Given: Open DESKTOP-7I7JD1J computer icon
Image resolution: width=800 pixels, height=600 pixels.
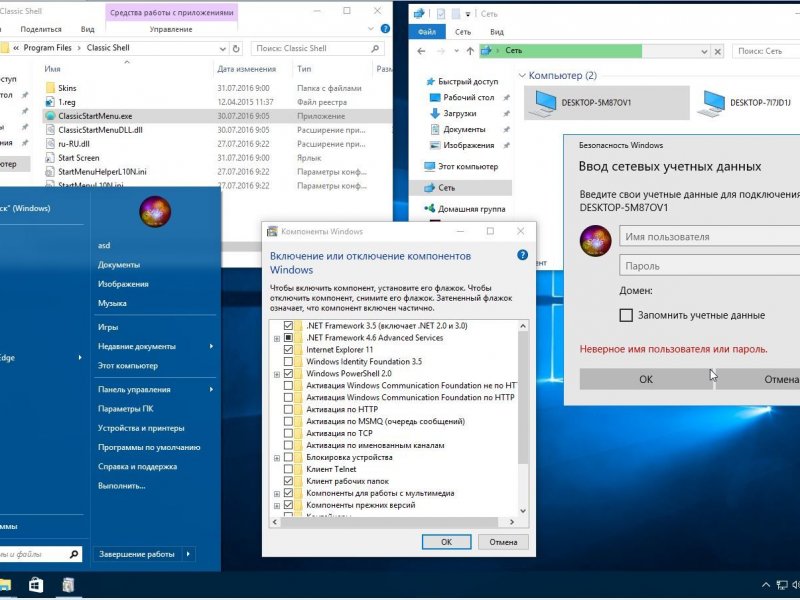Looking at the screenshot, I should [x=711, y=103].
